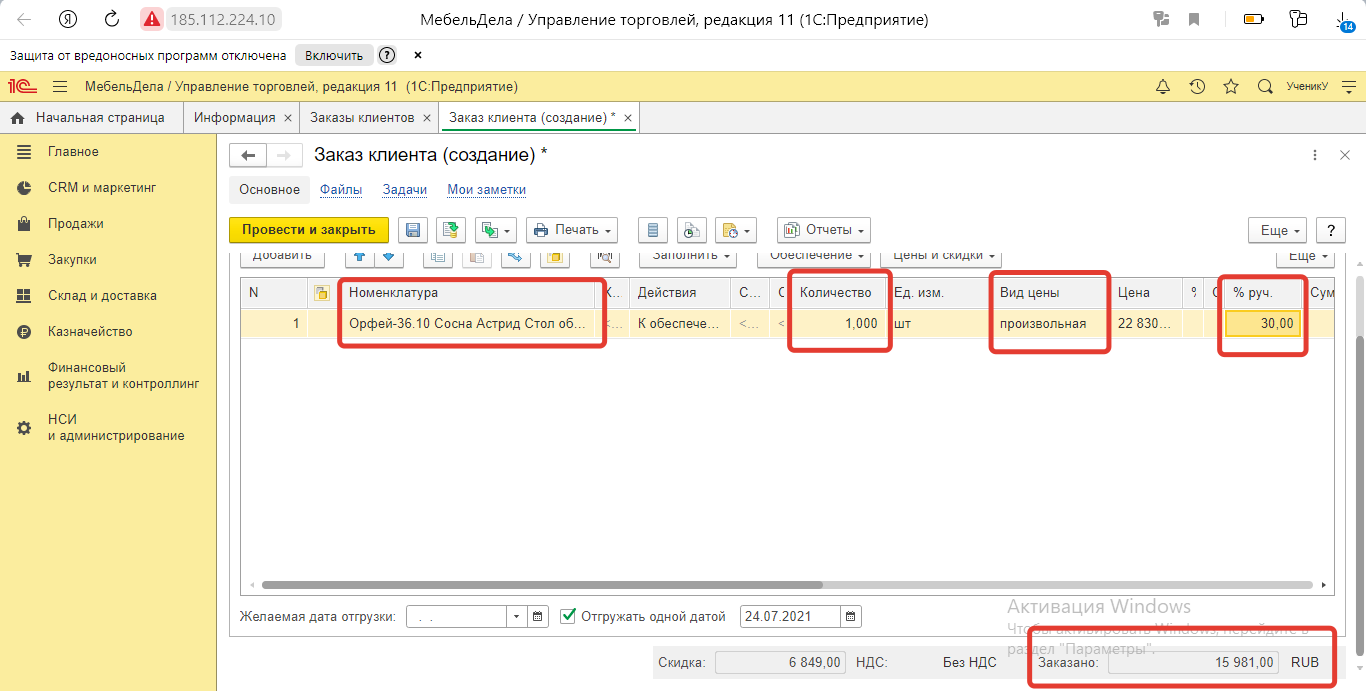Image resolution: width=1366 pixels, height=691 pixels.
Task: Dismiss the malware protection notice bar
Action: 418,55
